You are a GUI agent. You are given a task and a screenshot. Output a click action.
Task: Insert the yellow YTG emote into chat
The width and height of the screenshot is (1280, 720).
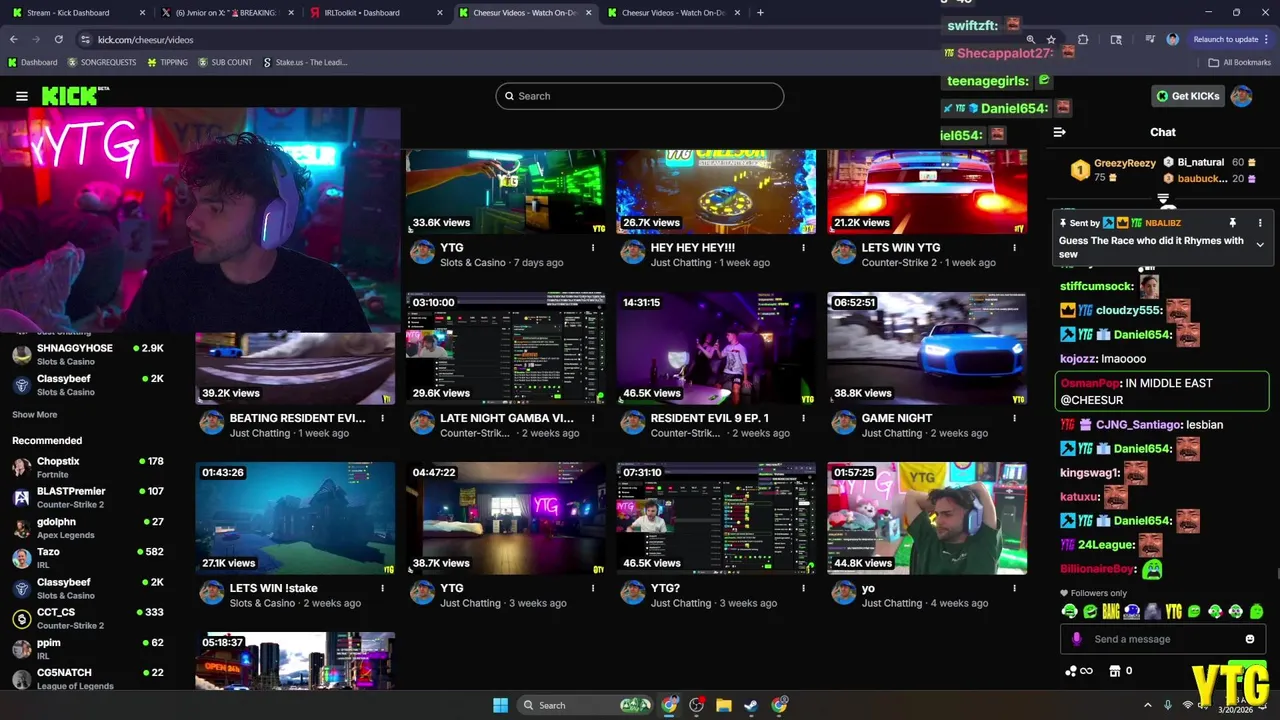coord(1173,611)
